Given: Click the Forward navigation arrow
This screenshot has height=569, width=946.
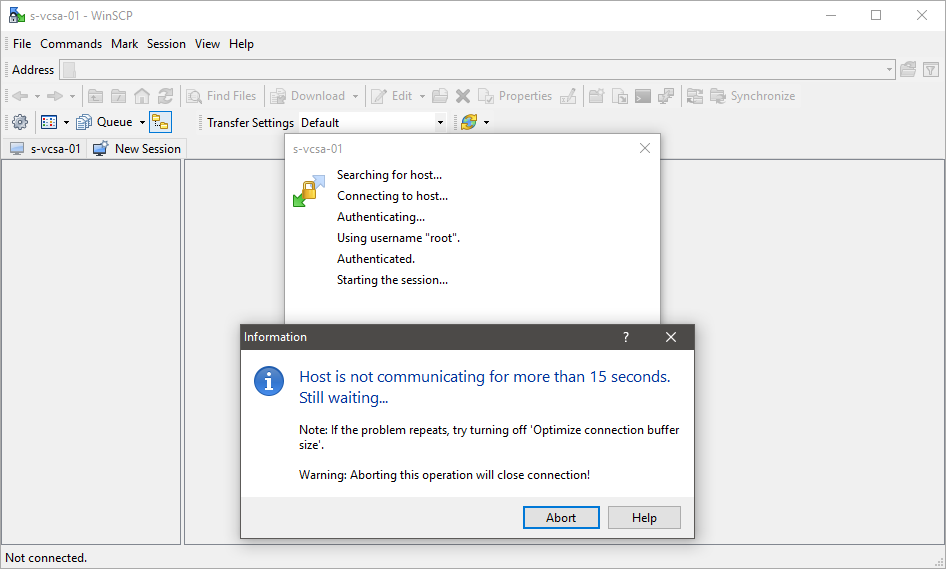Looking at the screenshot, I should coord(55,96).
